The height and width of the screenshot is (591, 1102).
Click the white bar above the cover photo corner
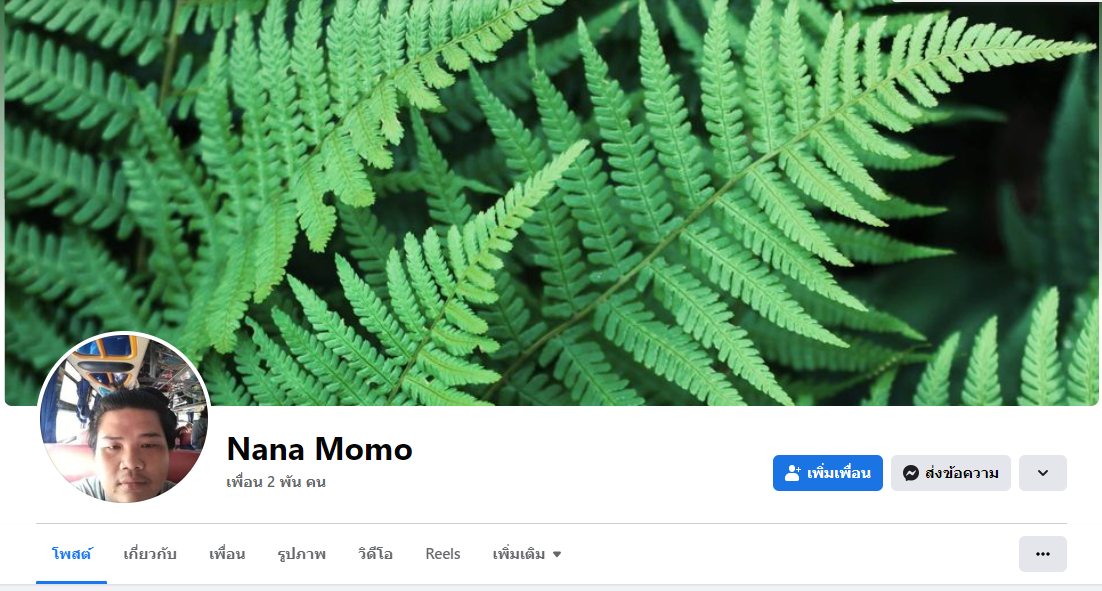(x=995, y=1)
